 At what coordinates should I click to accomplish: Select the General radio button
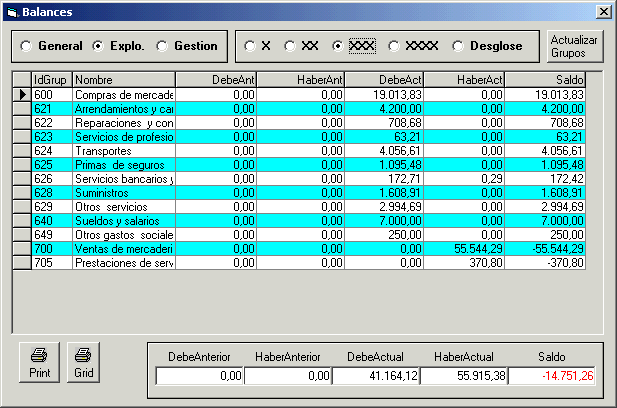click(x=28, y=46)
